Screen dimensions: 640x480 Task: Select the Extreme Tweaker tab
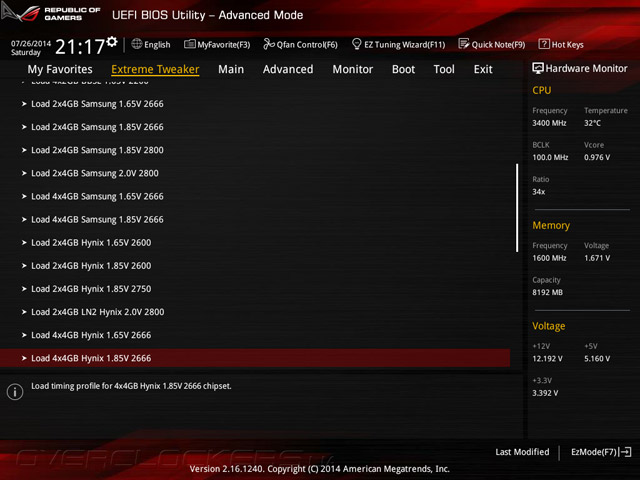coord(155,69)
